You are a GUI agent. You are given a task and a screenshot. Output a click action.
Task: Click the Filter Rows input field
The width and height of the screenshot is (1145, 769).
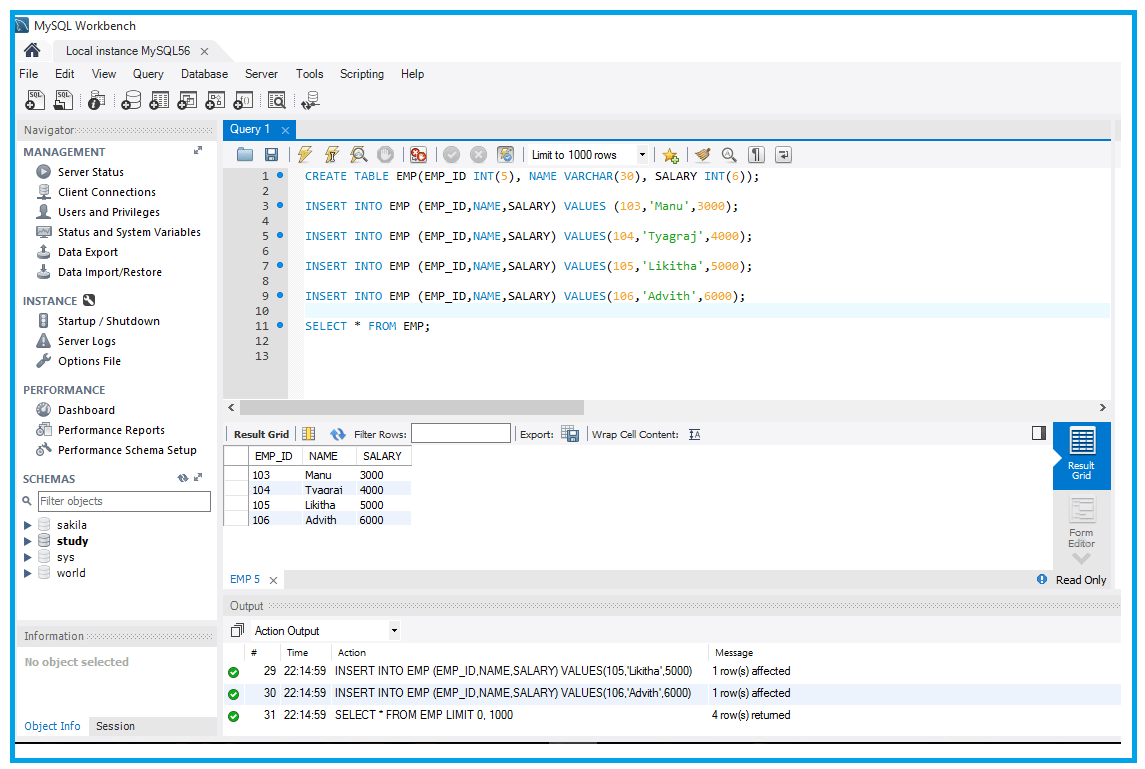[x=460, y=433]
